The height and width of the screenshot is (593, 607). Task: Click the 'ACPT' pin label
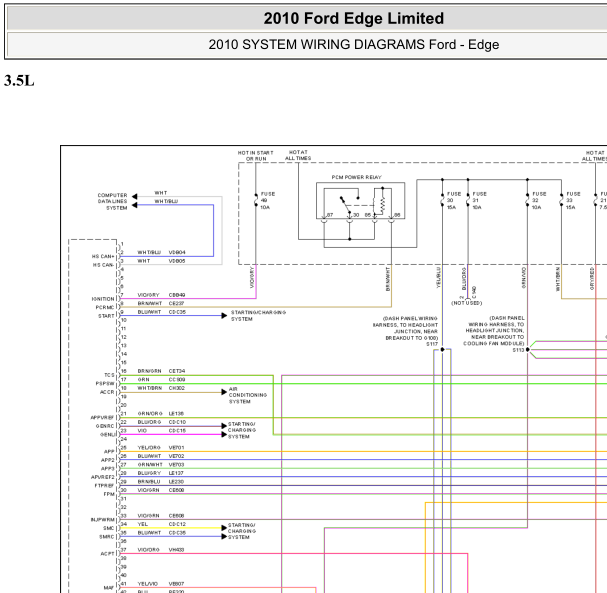pyautogui.click(x=108, y=554)
